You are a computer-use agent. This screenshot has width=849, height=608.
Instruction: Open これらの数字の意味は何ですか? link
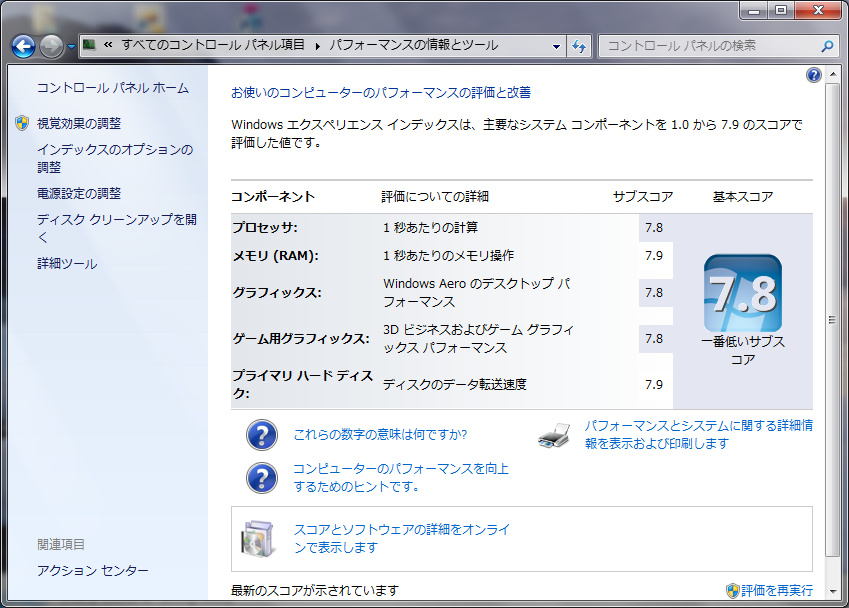[380, 435]
